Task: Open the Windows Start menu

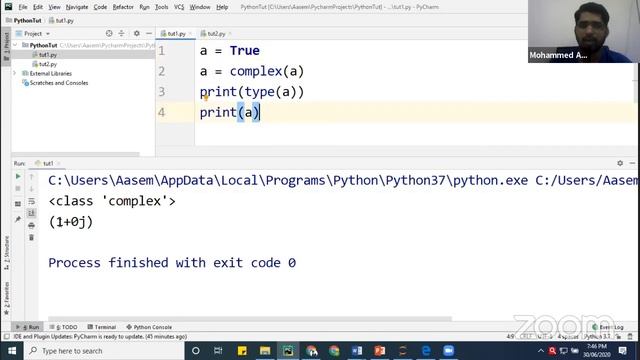Action: click(12, 351)
